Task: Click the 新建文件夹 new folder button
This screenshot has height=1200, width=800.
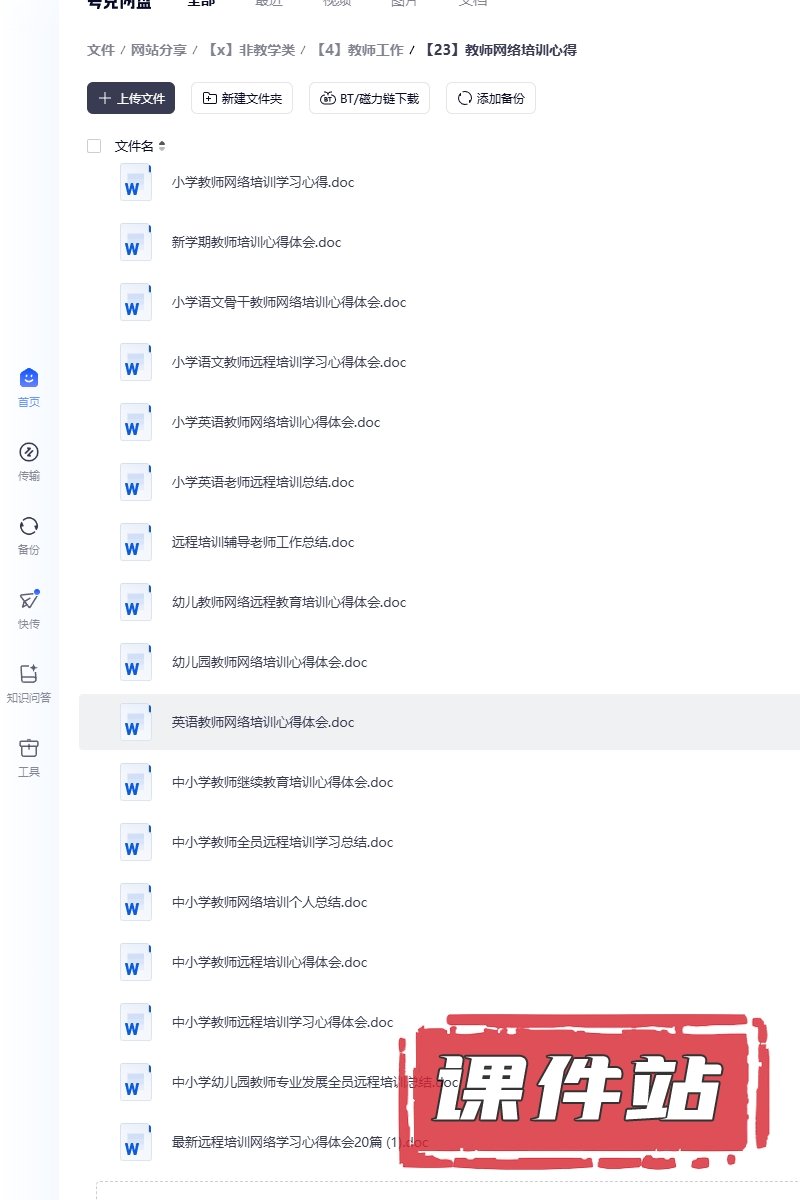Action: click(242, 98)
